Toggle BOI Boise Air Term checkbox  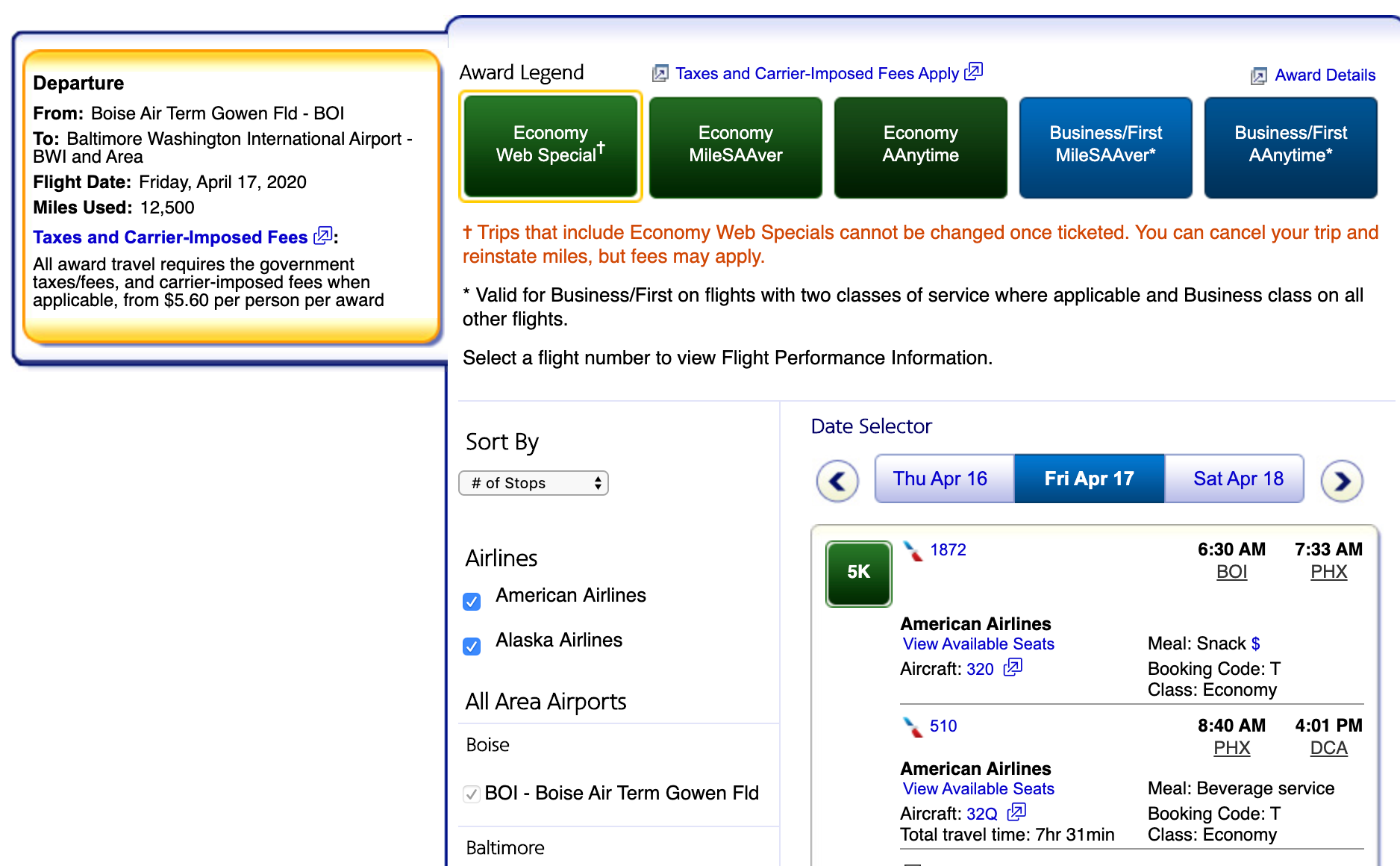pyautogui.click(x=472, y=794)
